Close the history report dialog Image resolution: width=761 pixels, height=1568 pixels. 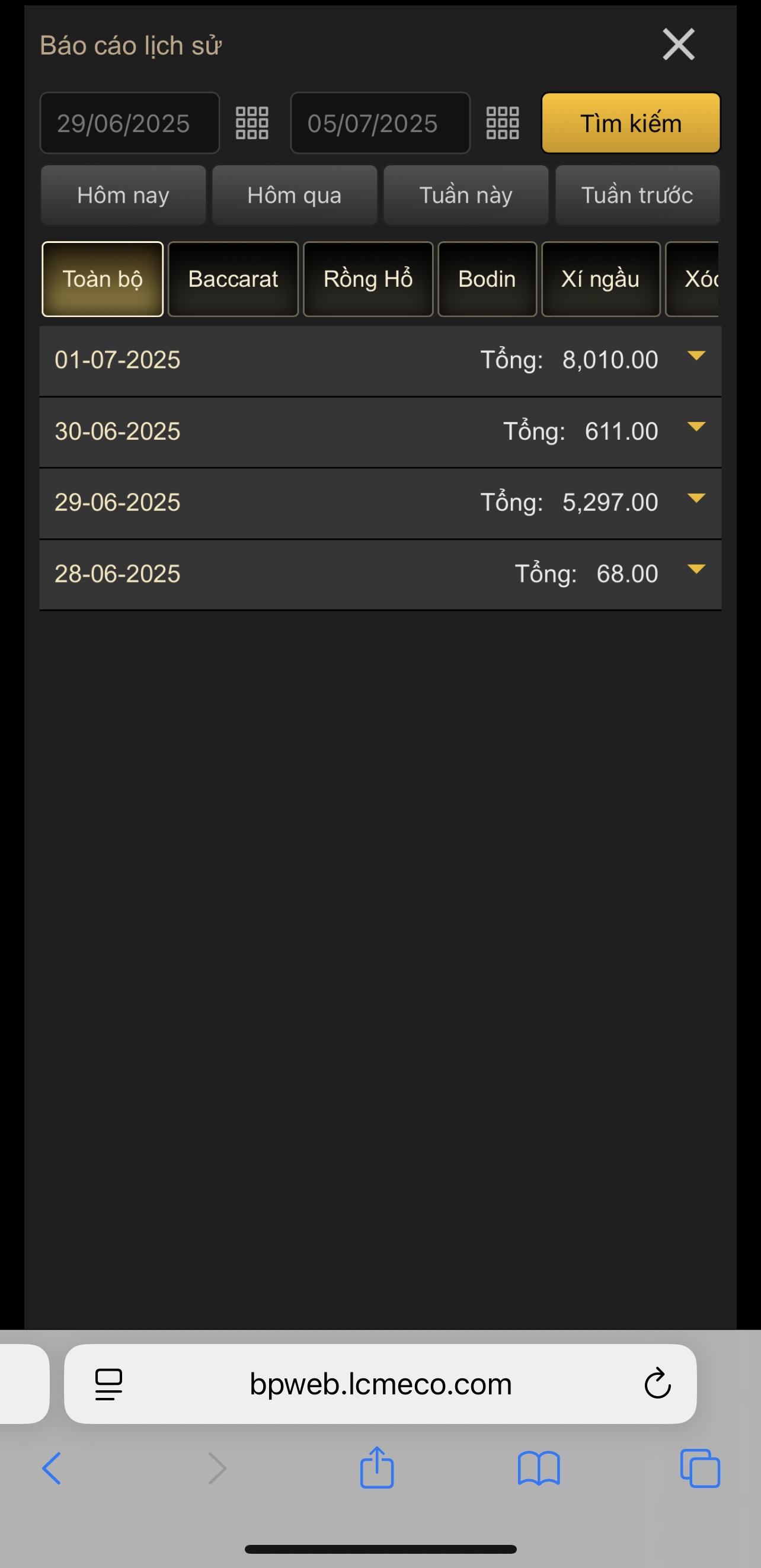coord(678,44)
